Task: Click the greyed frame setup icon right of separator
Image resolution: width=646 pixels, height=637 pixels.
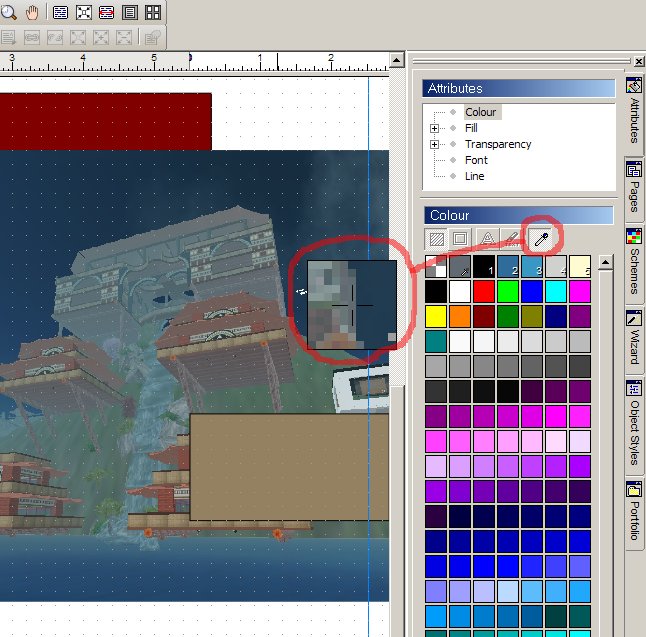Action: [153, 37]
